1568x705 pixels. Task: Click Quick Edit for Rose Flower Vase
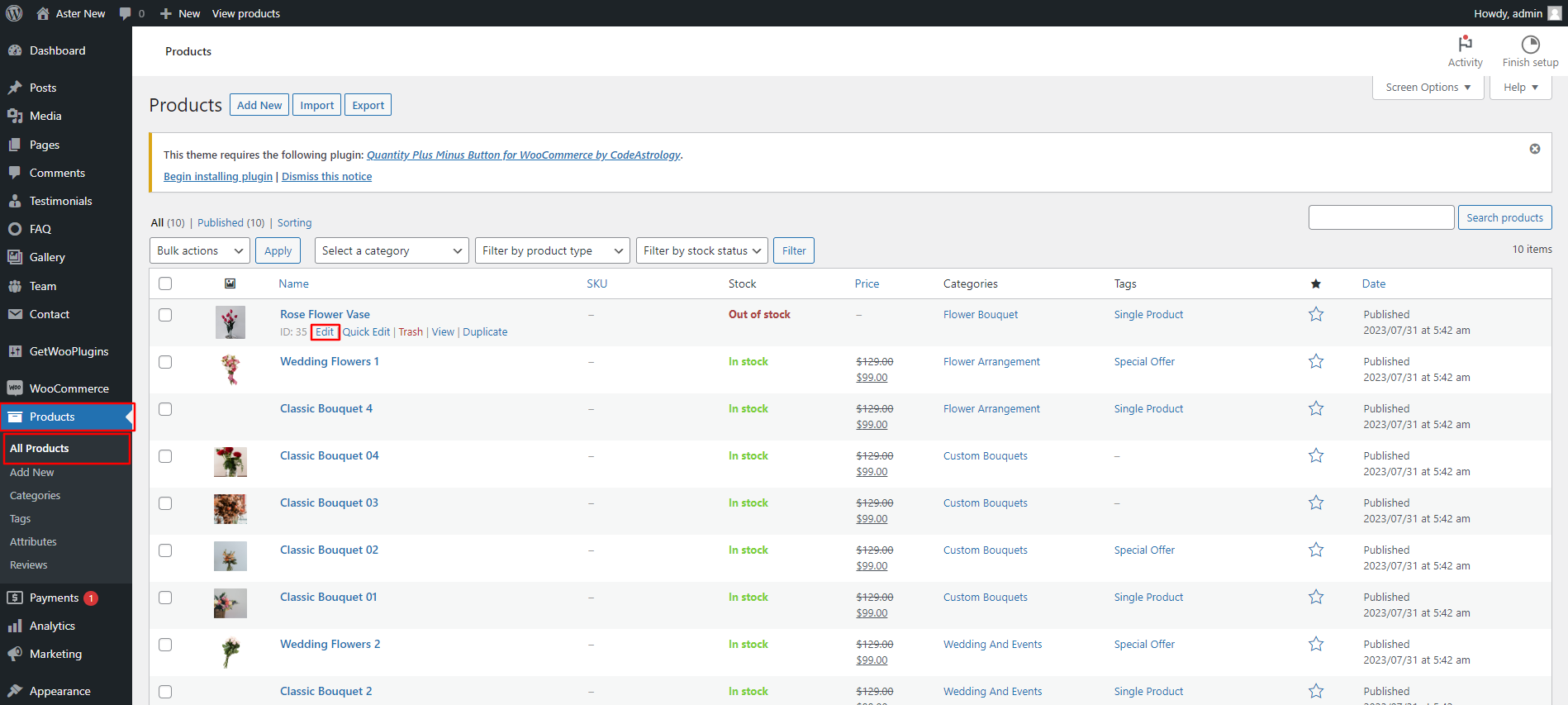(366, 331)
